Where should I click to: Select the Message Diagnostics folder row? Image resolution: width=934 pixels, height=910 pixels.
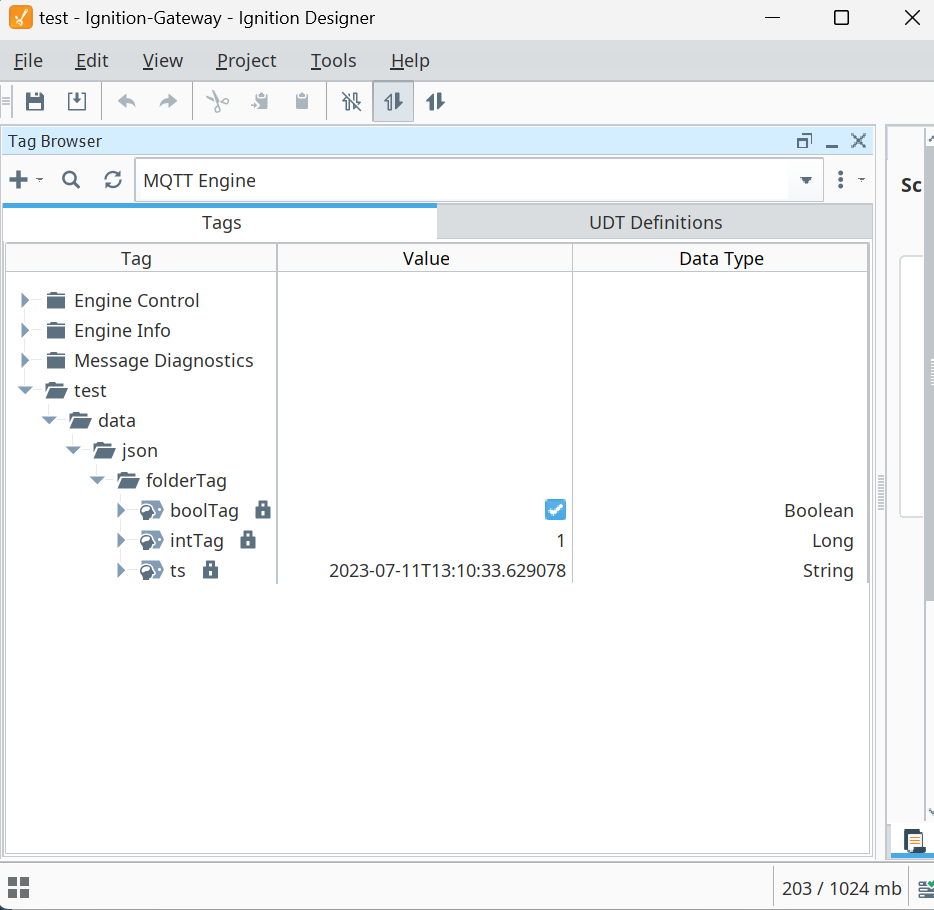tap(164, 360)
